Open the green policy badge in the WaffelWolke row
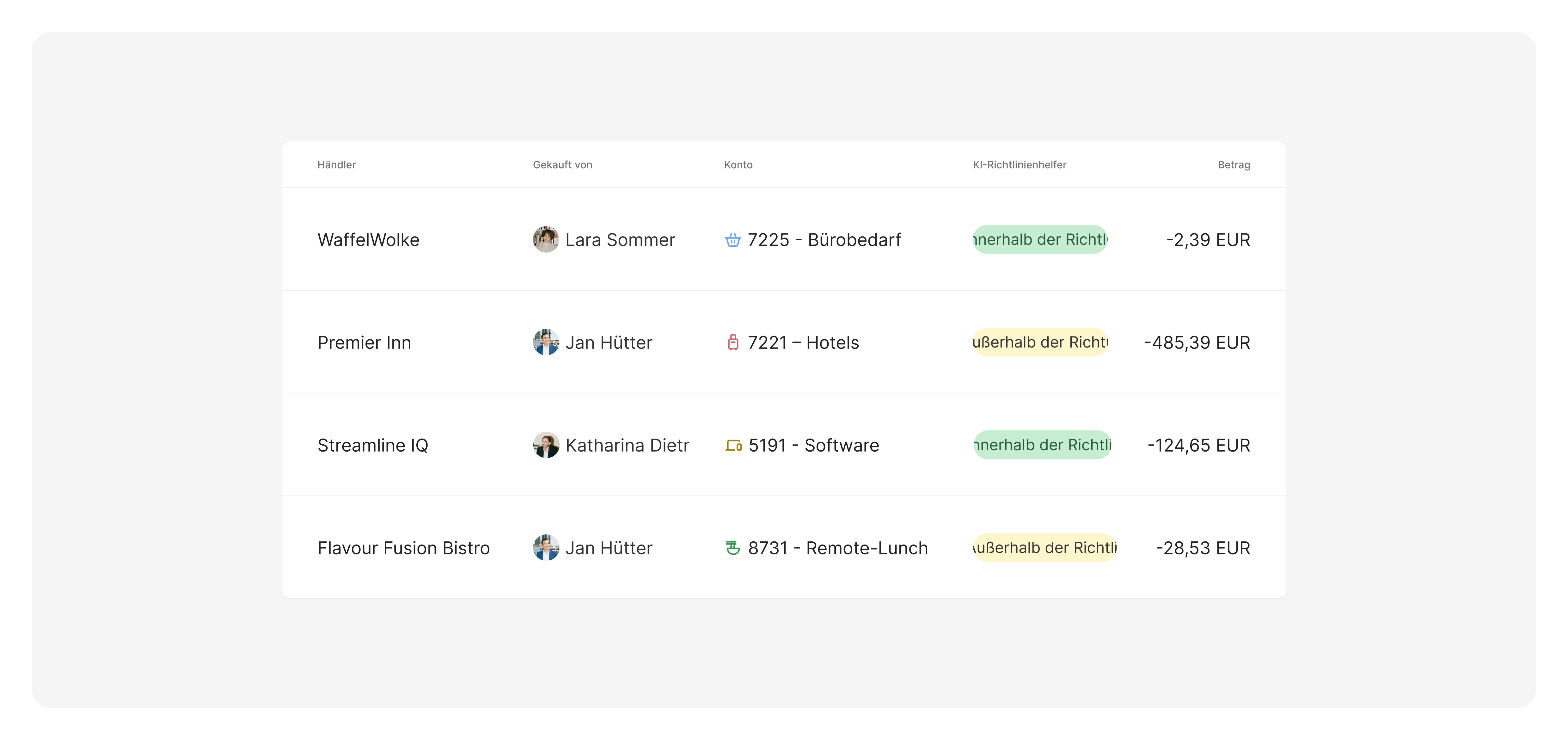The image size is (1568, 740). 1040,239
